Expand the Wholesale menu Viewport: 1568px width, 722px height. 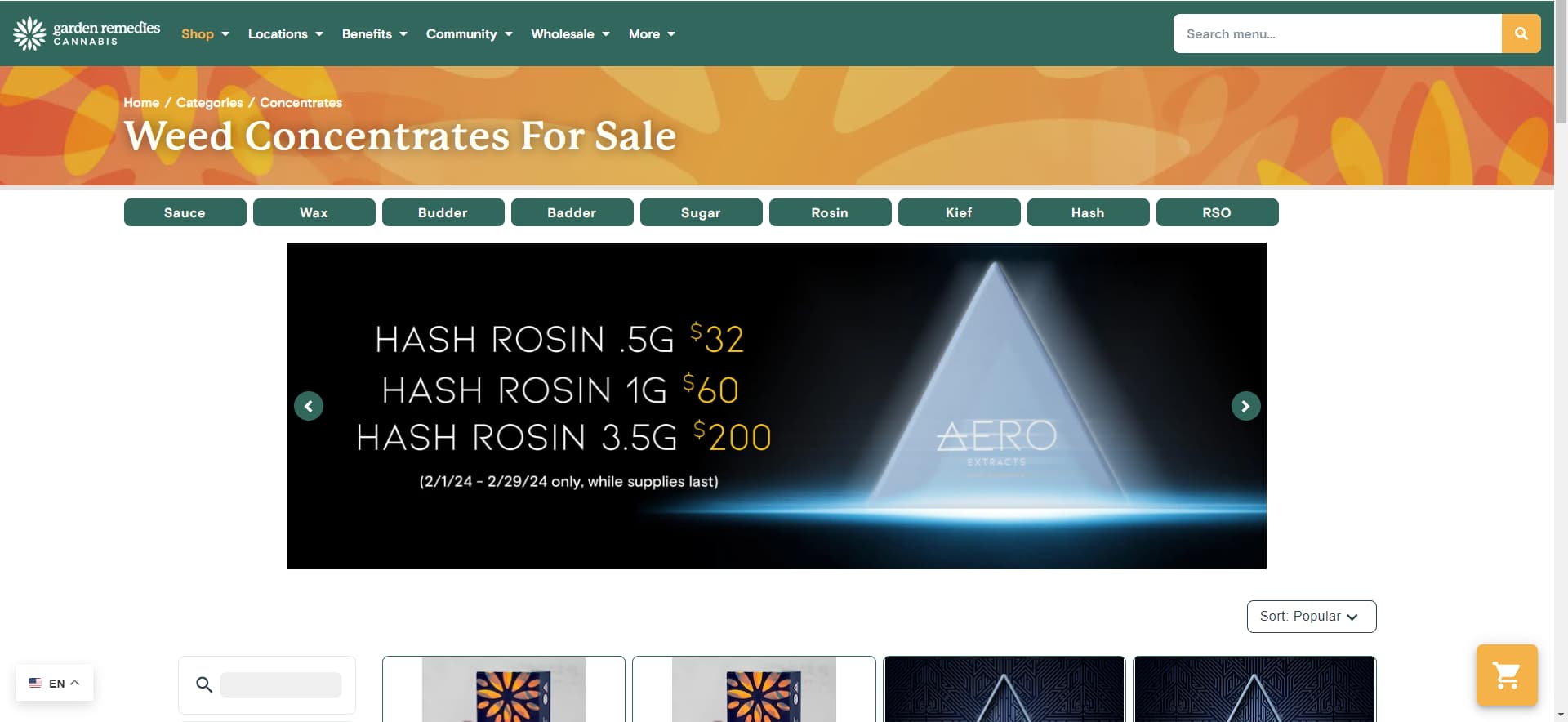[x=571, y=34]
